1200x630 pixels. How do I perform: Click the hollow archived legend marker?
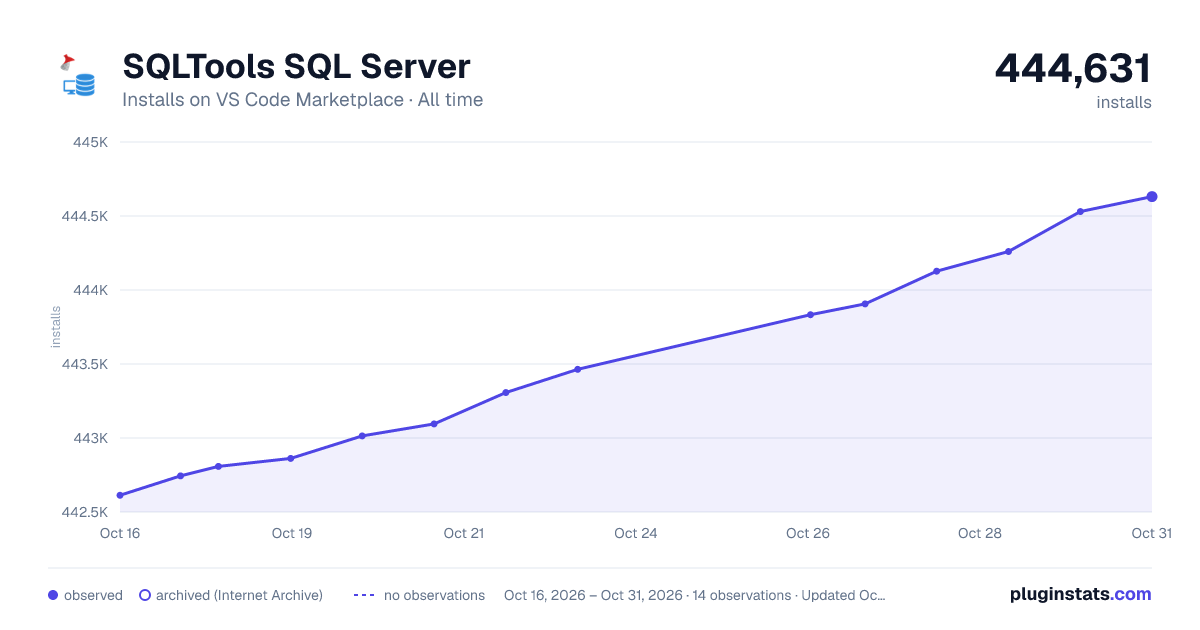pos(145,595)
